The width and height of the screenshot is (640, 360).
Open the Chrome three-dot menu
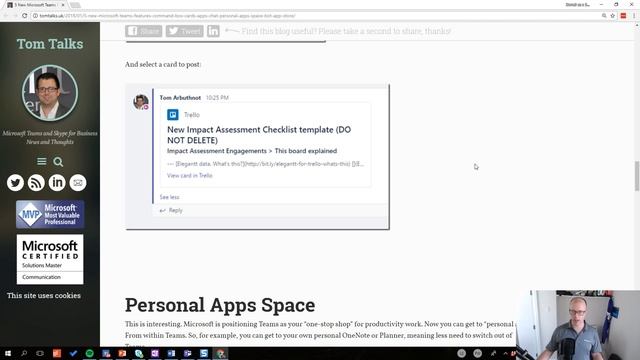pyautogui.click(x=634, y=16)
